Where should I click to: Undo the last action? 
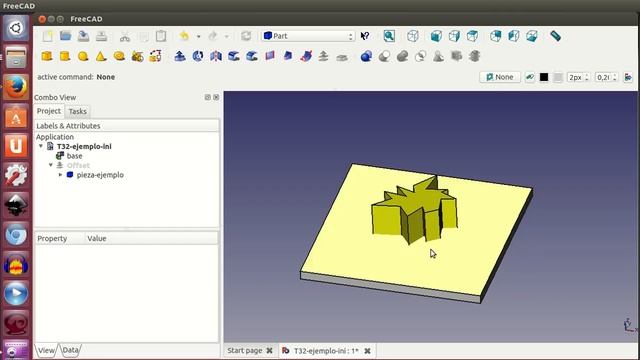click(x=184, y=36)
